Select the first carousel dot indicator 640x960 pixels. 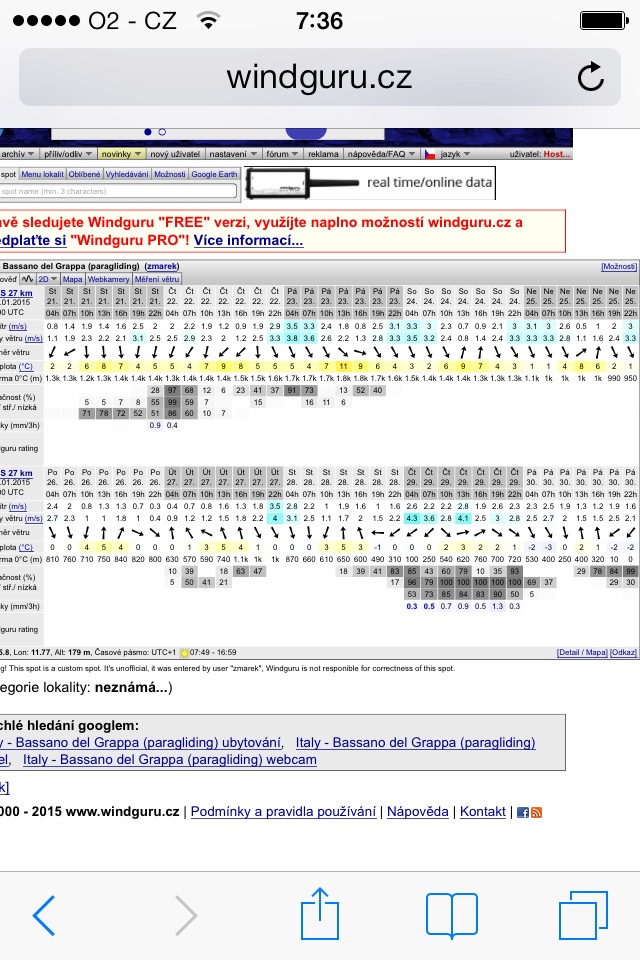coord(148,132)
